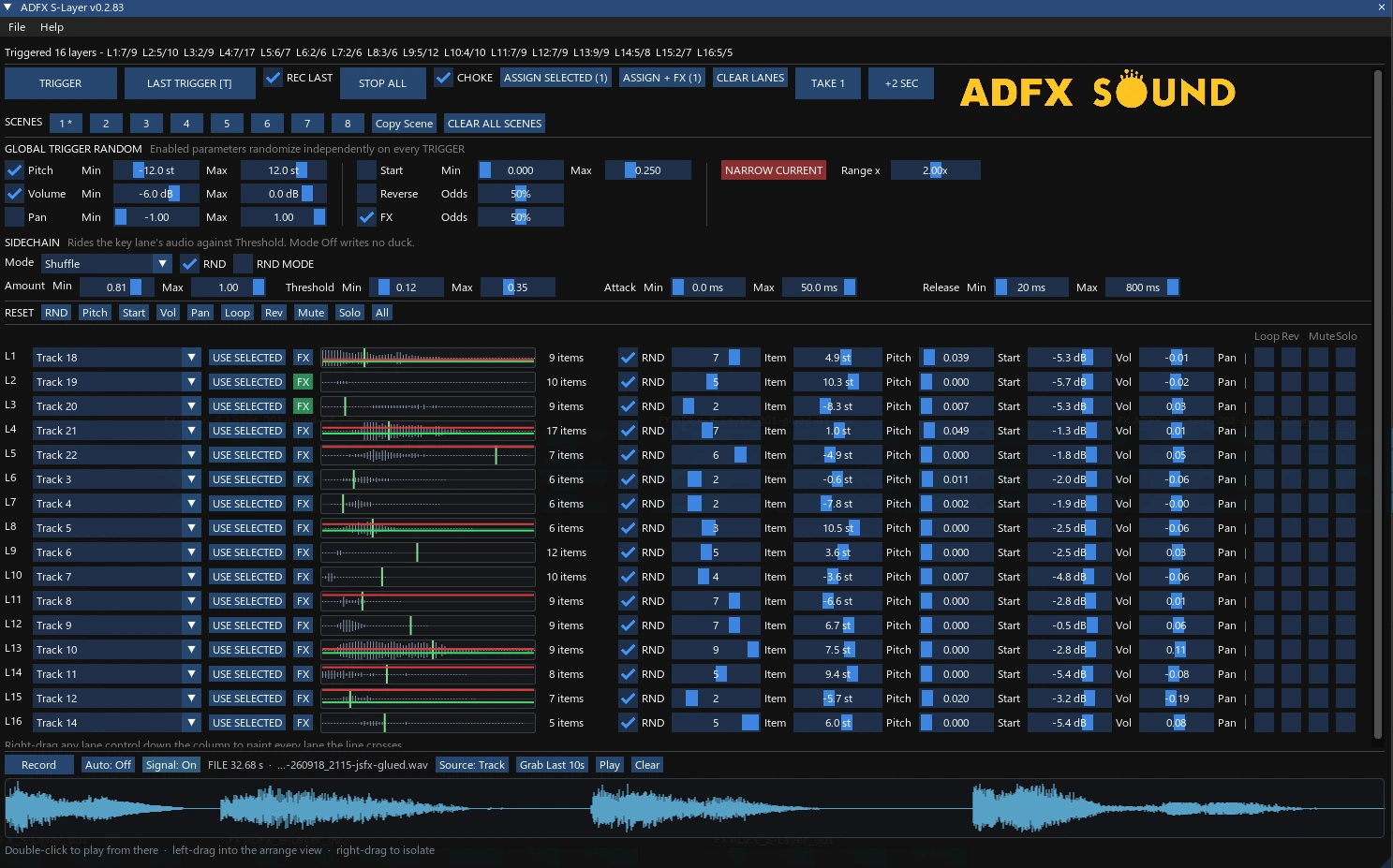This screenshot has width=1393, height=868.
Task: Toggle the FX button for Track 18
Action: [303, 358]
